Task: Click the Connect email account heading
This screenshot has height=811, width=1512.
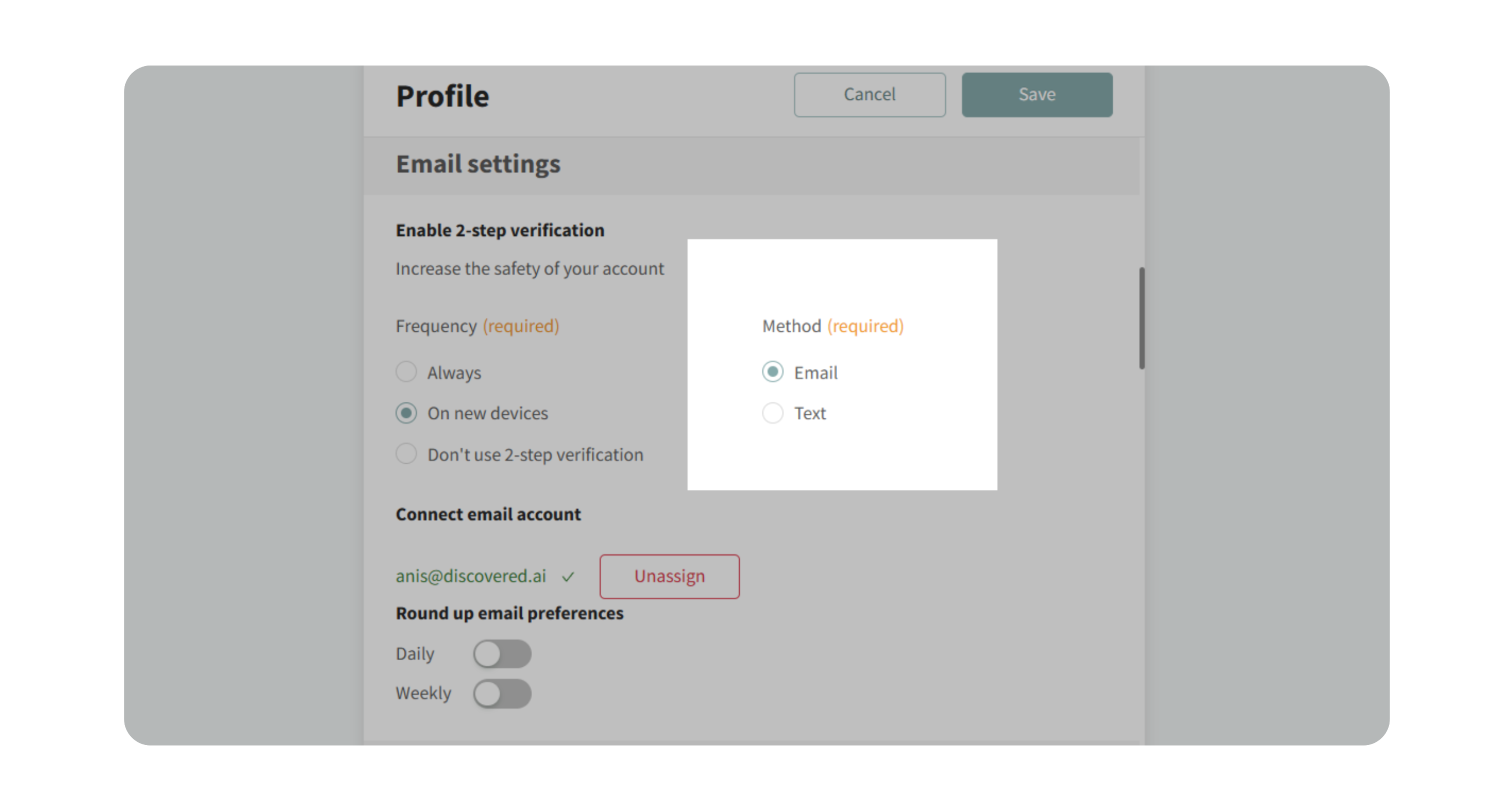Action: click(488, 514)
